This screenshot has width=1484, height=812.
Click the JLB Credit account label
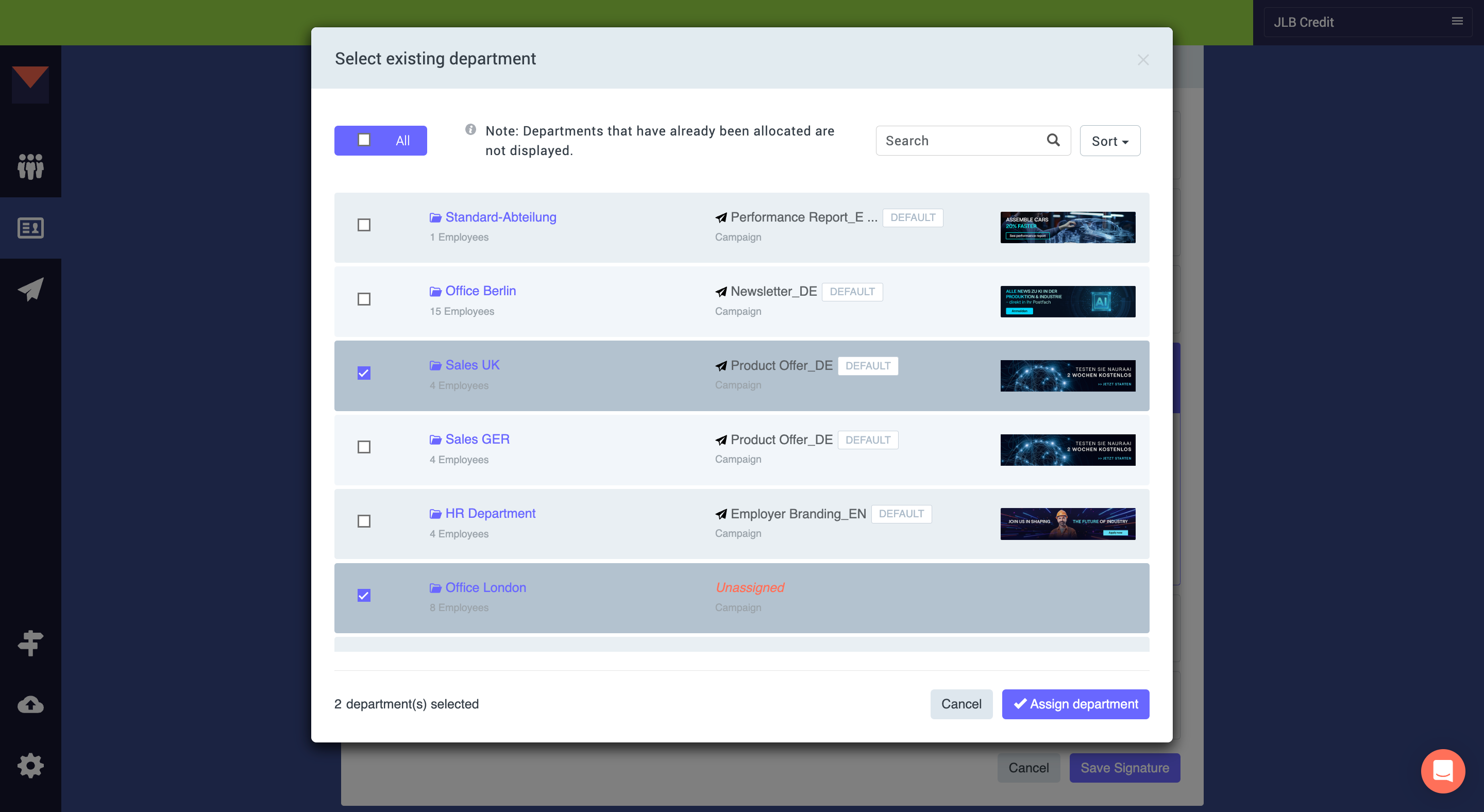1304,22
